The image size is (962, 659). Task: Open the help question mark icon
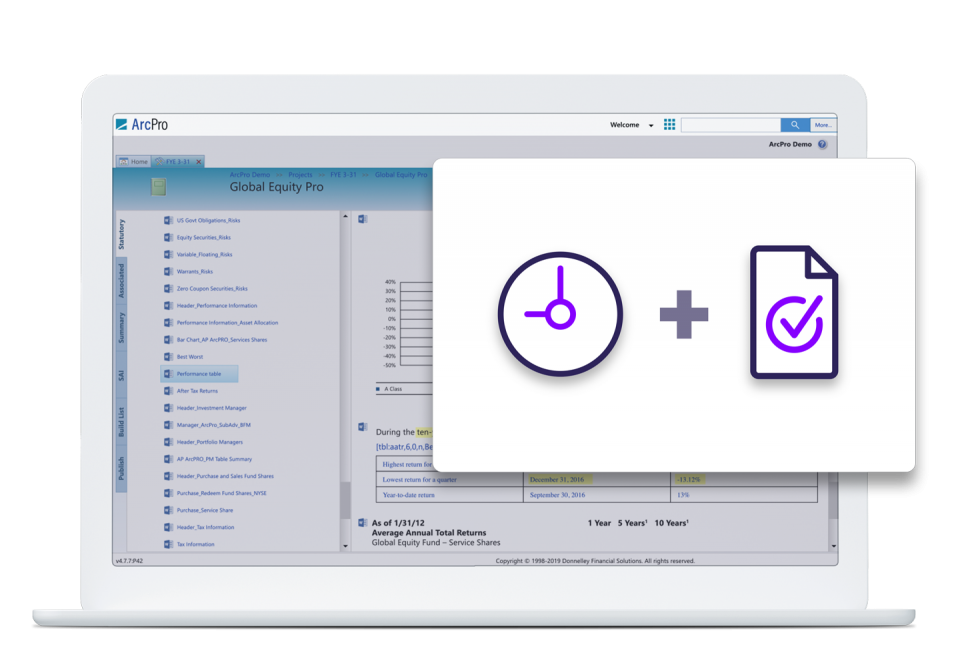(x=822, y=144)
